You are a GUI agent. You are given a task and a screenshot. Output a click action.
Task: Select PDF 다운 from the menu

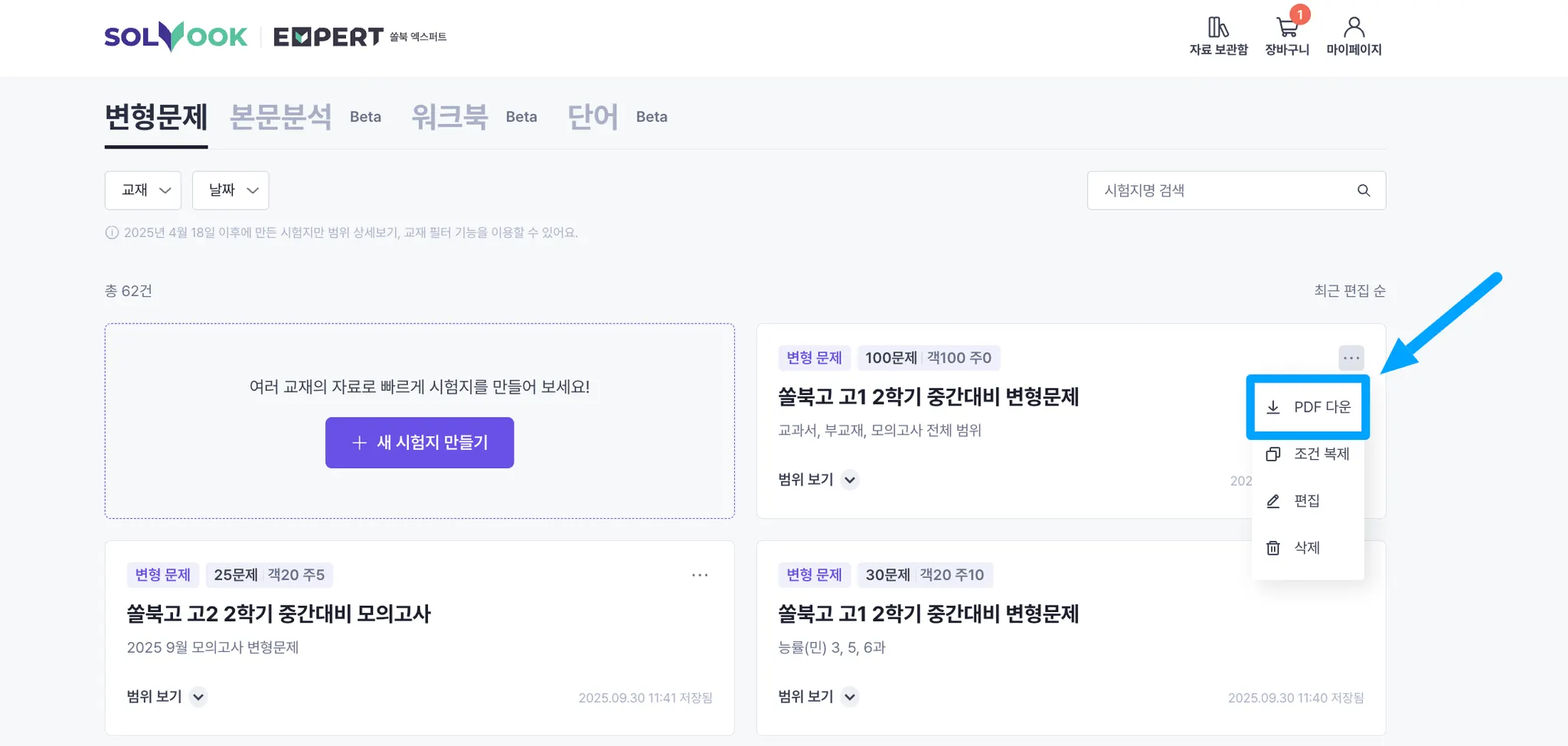[x=1308, y=407]
